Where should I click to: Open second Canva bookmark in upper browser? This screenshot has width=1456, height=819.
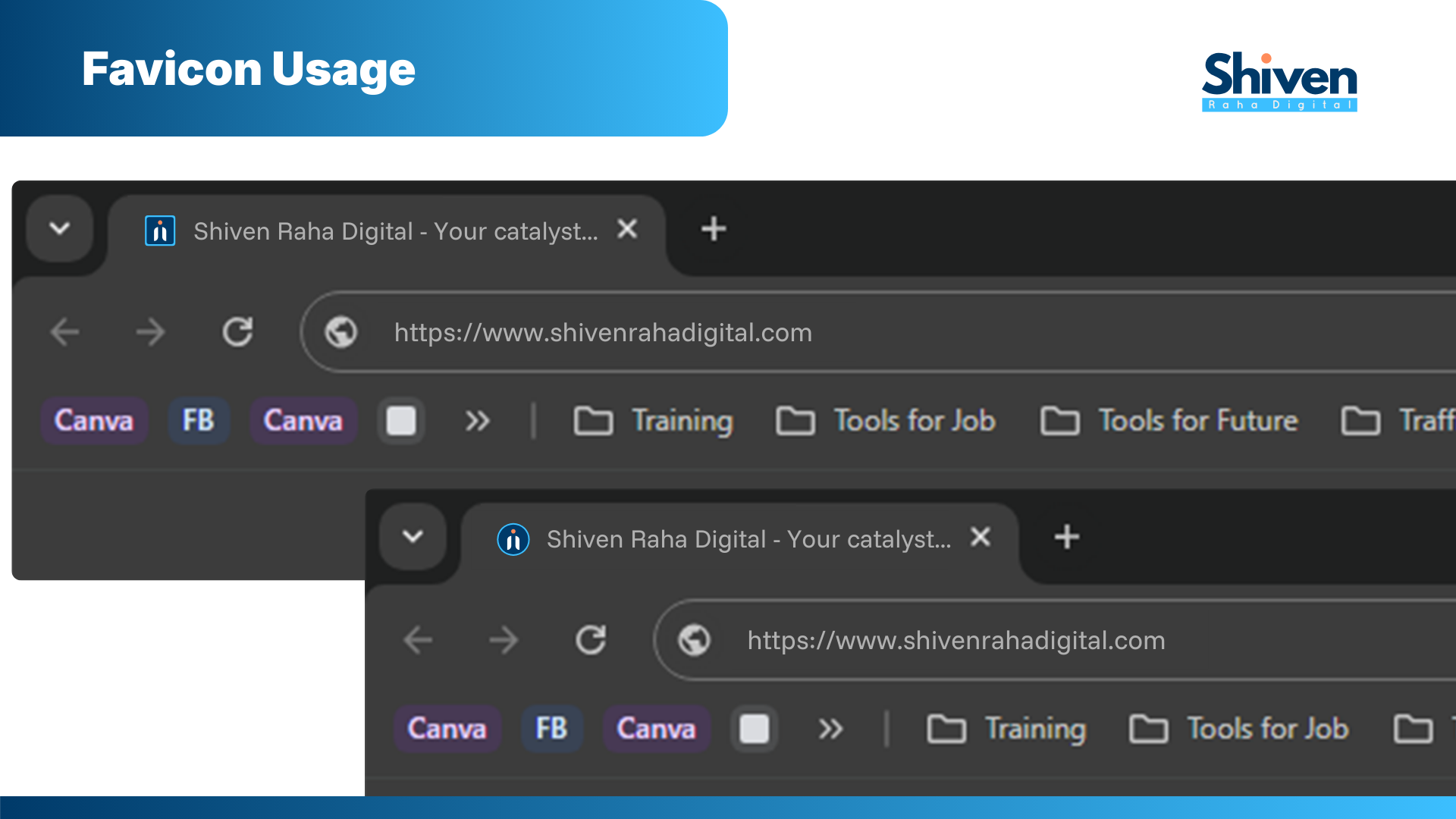pyautogui.click(x=303, y=421)
